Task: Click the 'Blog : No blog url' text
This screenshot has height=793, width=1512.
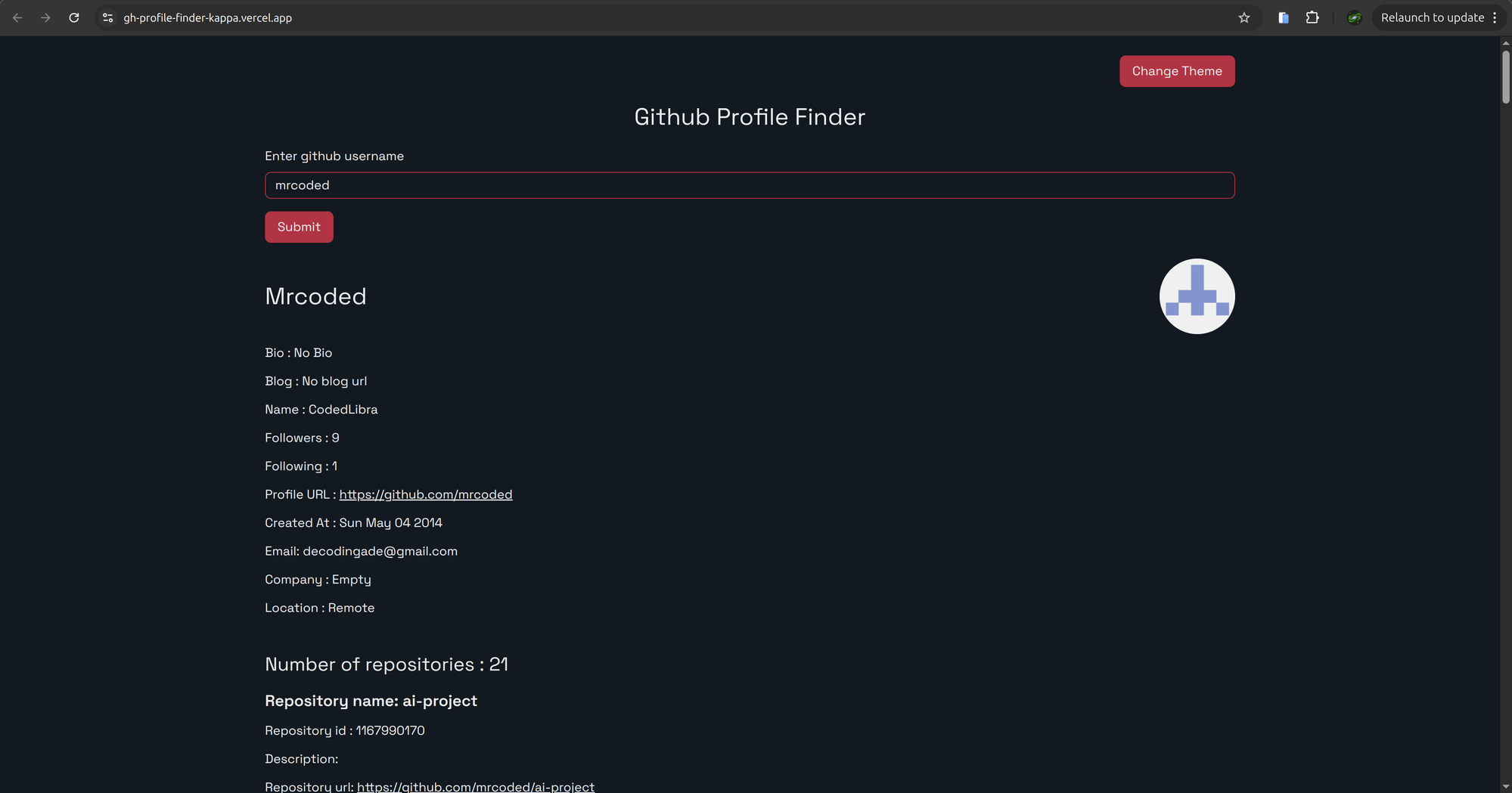Action: click(x=315, y=381)
